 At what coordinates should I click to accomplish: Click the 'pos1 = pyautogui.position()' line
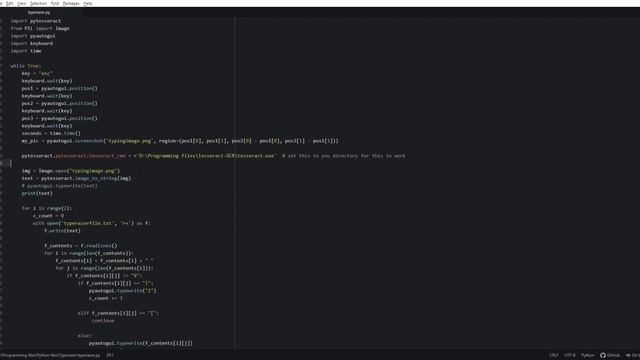click(x=60, y=88)
